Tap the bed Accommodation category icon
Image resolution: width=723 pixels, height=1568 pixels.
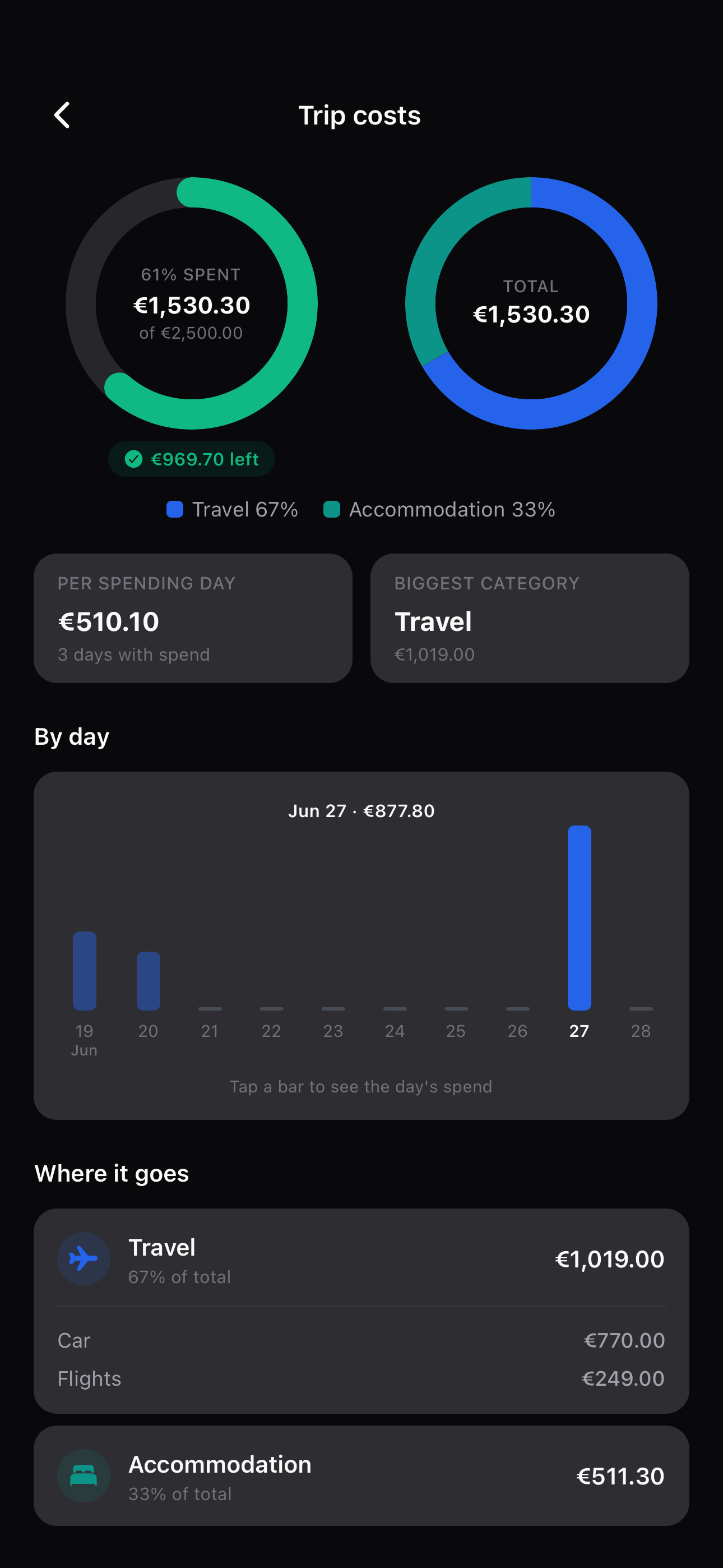(x=84, y=1475)
